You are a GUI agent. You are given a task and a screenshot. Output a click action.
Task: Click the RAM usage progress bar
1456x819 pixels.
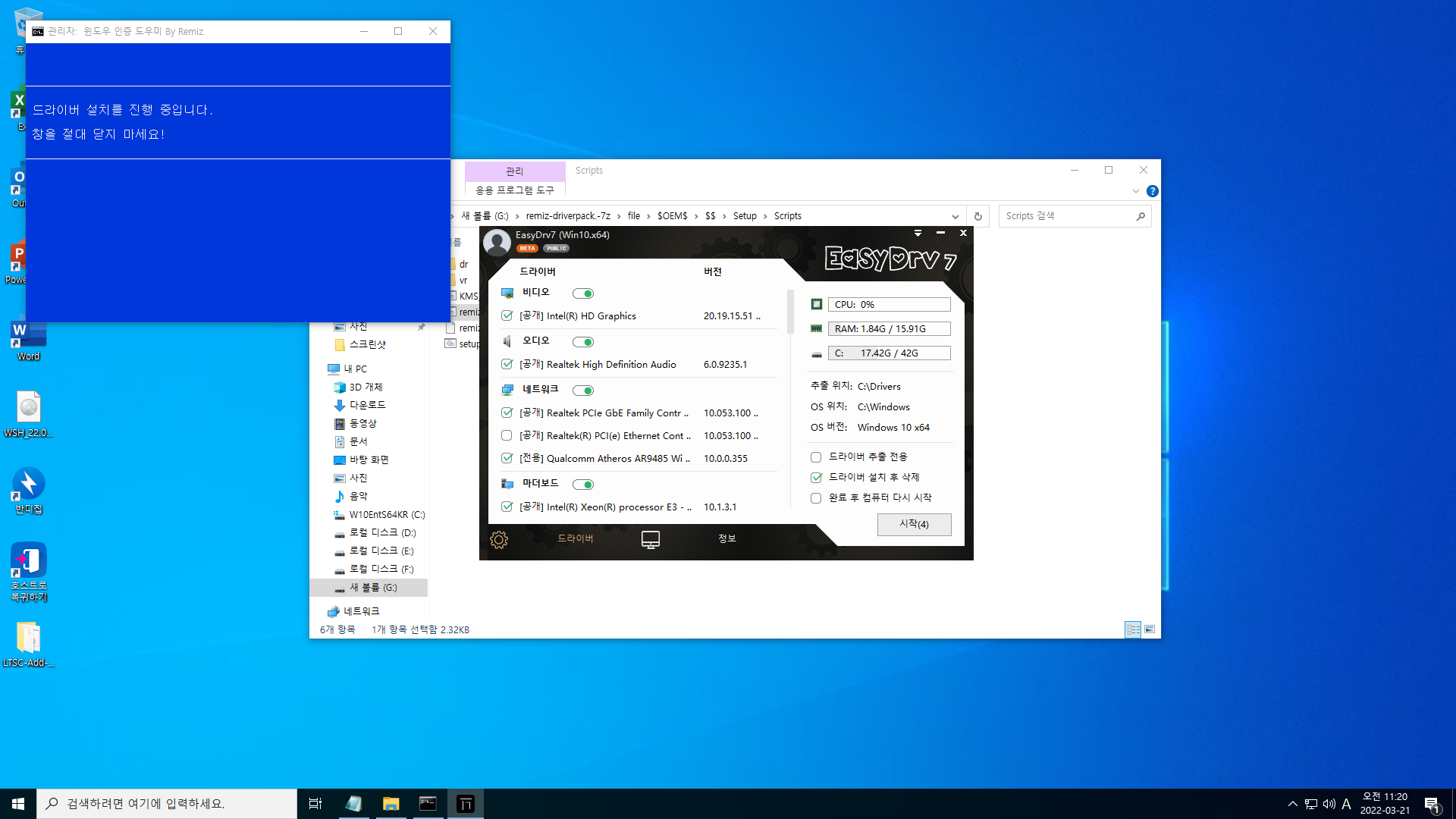[889, 328]
